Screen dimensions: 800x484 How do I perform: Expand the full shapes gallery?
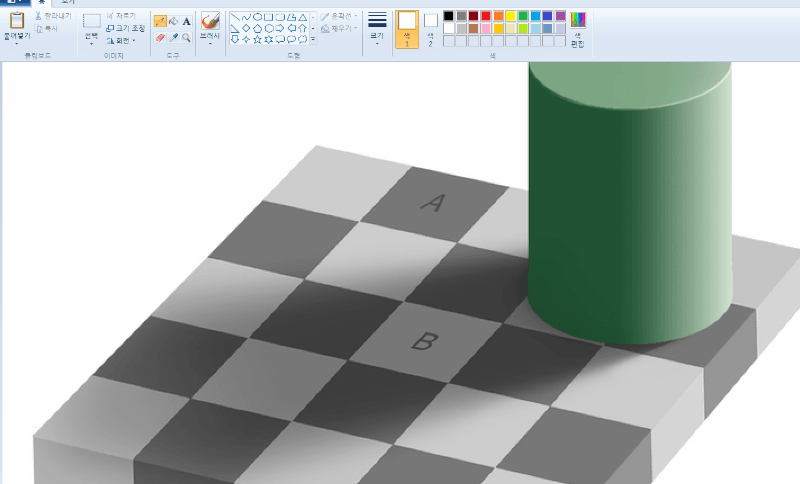(x=313, y=39)
